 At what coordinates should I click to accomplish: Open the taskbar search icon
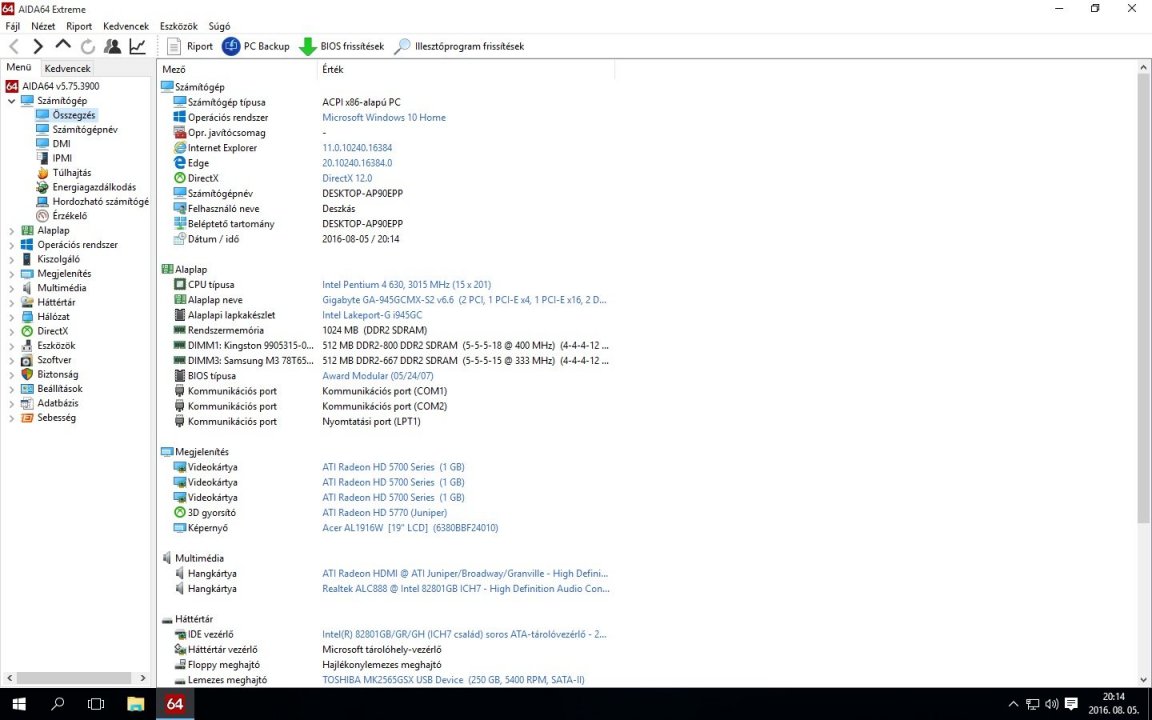57,704
